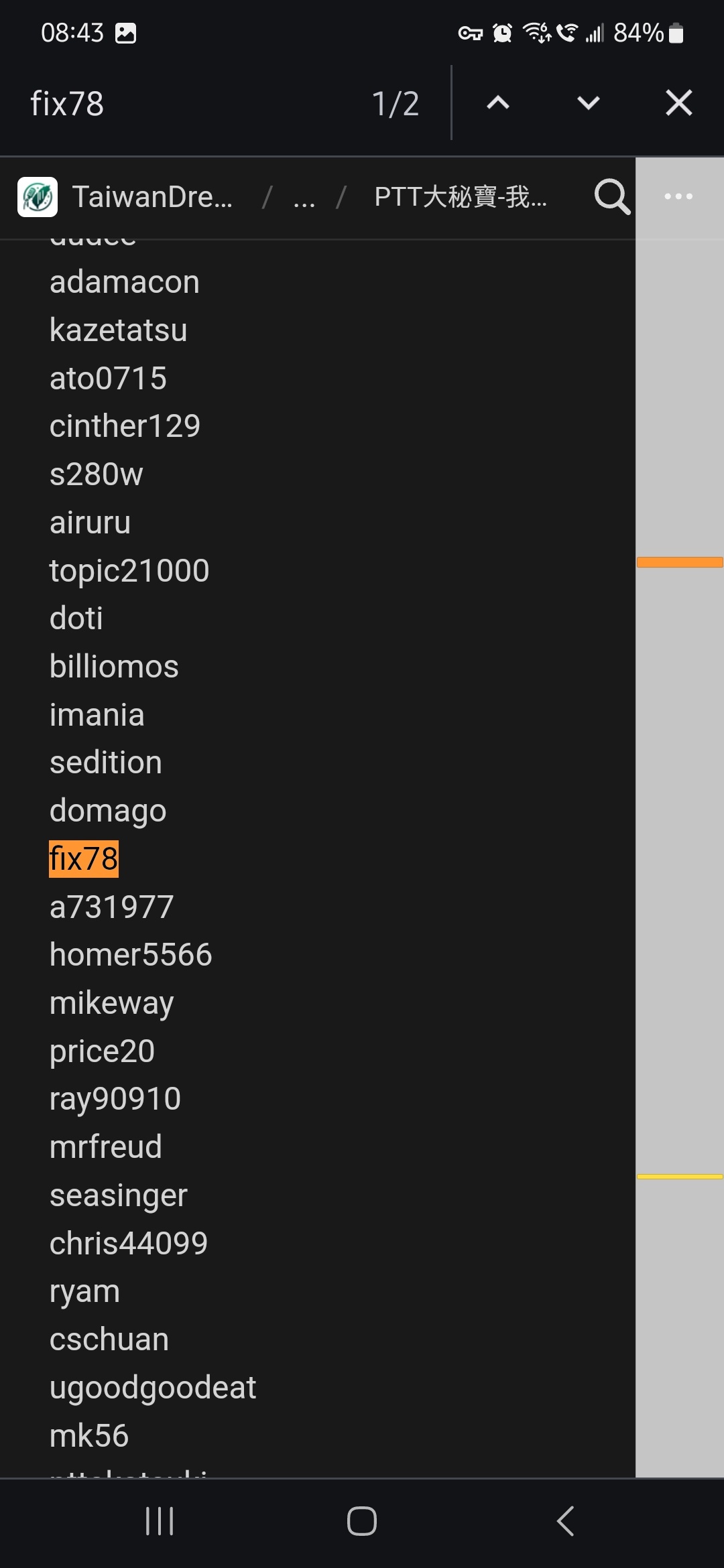Open the TaiwanDre... breadcrumb link
The width and height of the screenshot is (724, 1568).
tap(152, 197)
